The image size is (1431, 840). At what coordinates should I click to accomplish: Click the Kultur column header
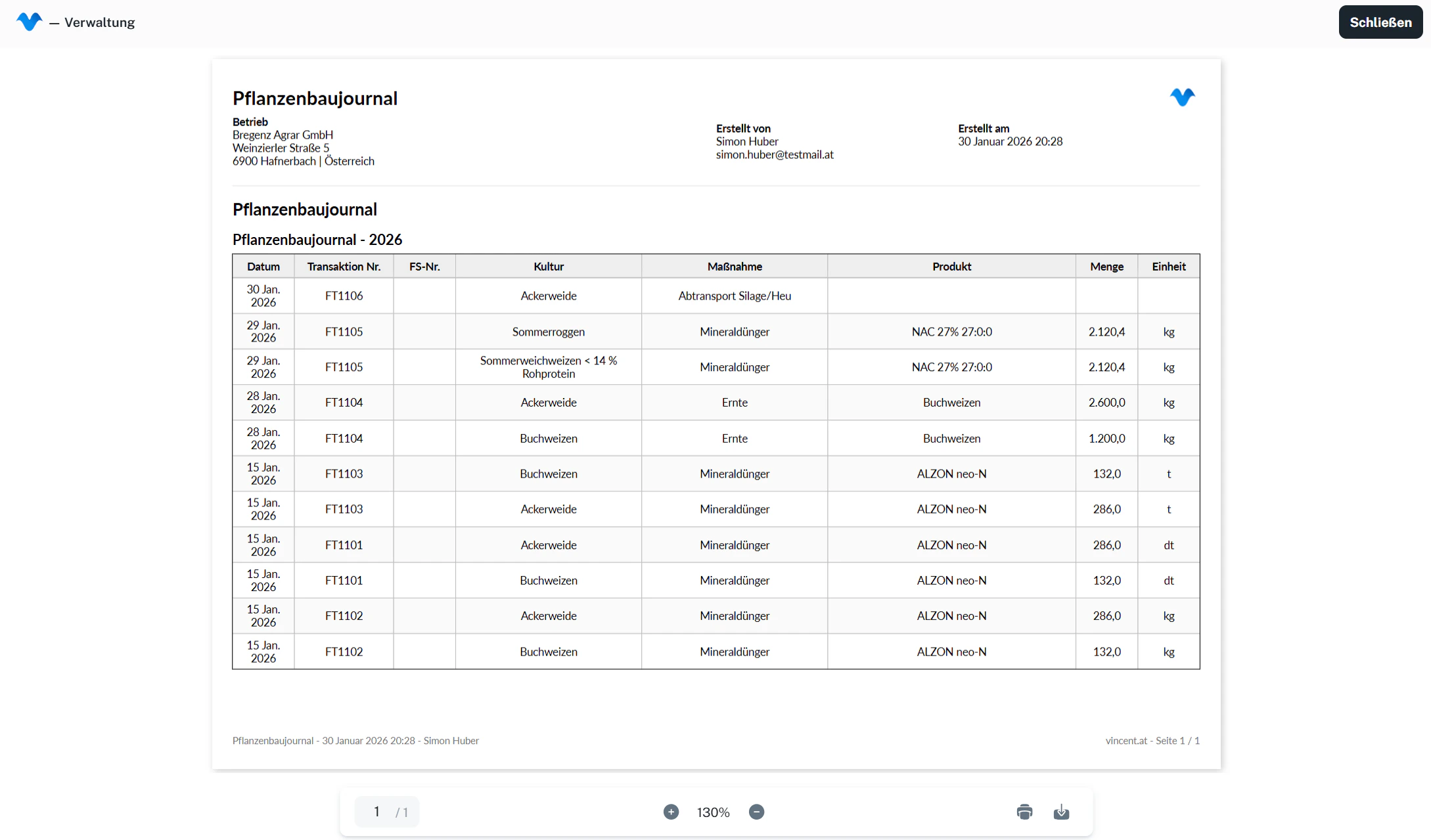point(548,266)
